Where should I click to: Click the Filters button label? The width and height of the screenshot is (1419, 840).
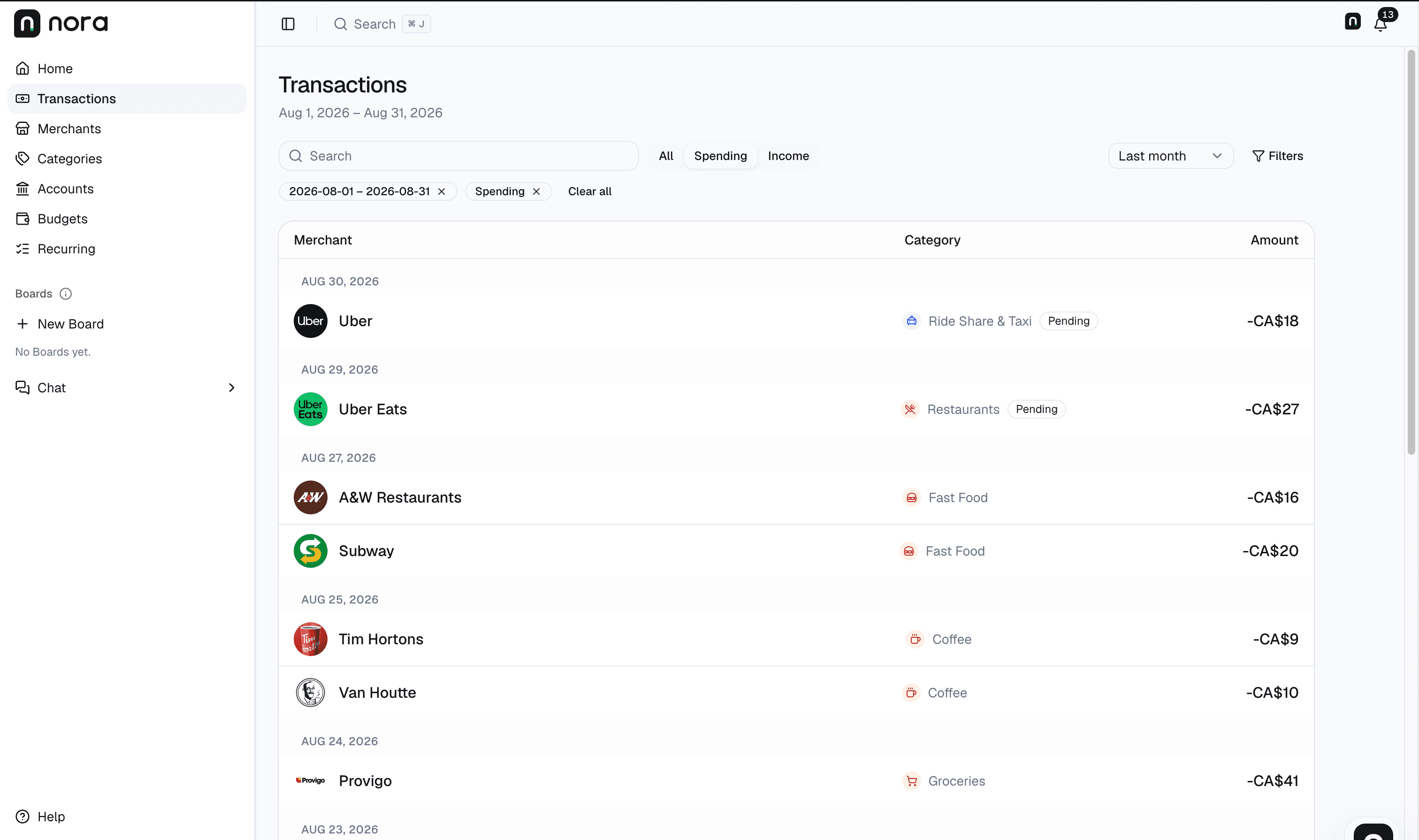[1285, 156]
